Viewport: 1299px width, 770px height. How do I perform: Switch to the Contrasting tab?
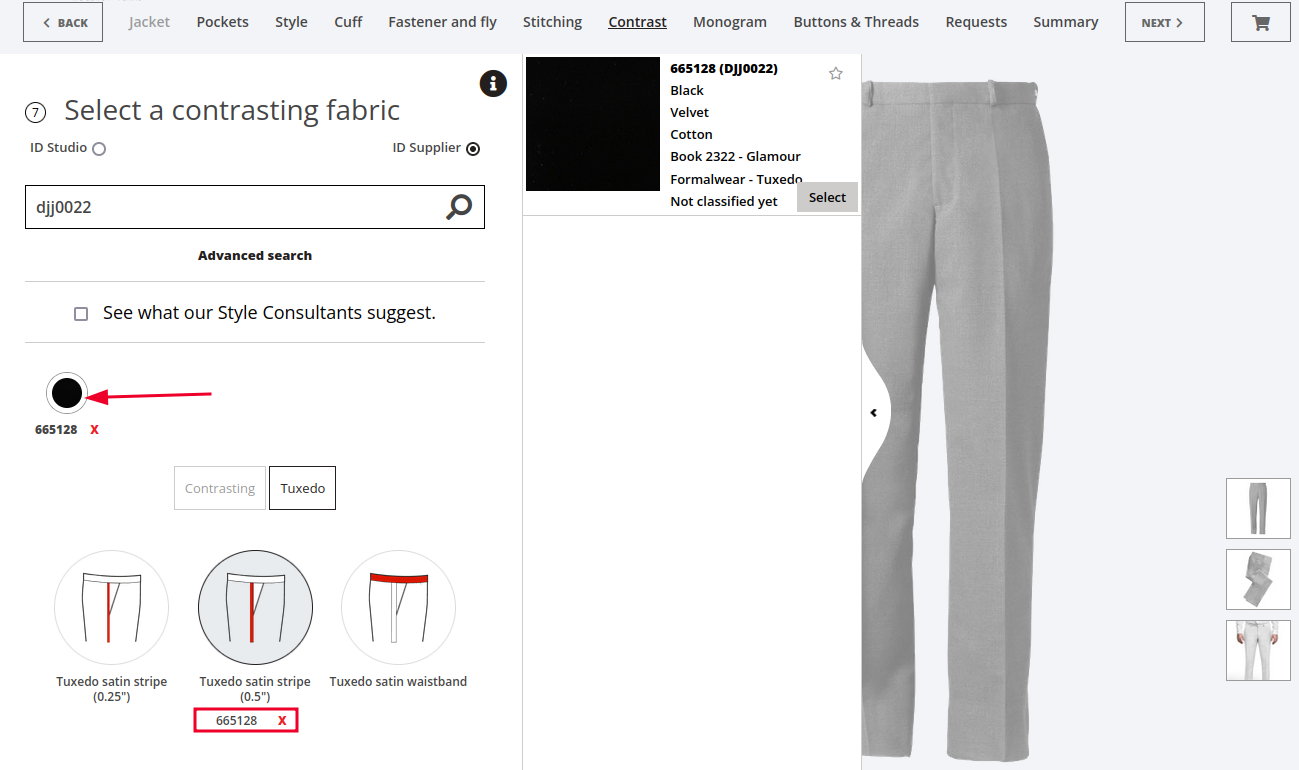click(x=220, y=488)
